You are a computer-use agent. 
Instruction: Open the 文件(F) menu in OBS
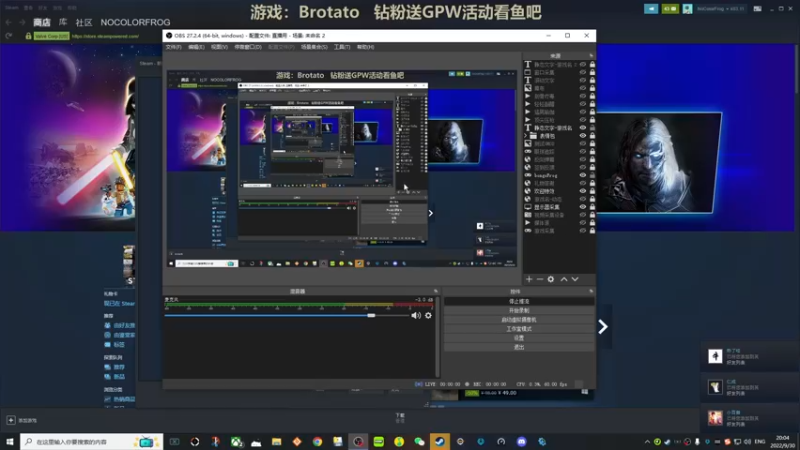(x=173, y=47)
